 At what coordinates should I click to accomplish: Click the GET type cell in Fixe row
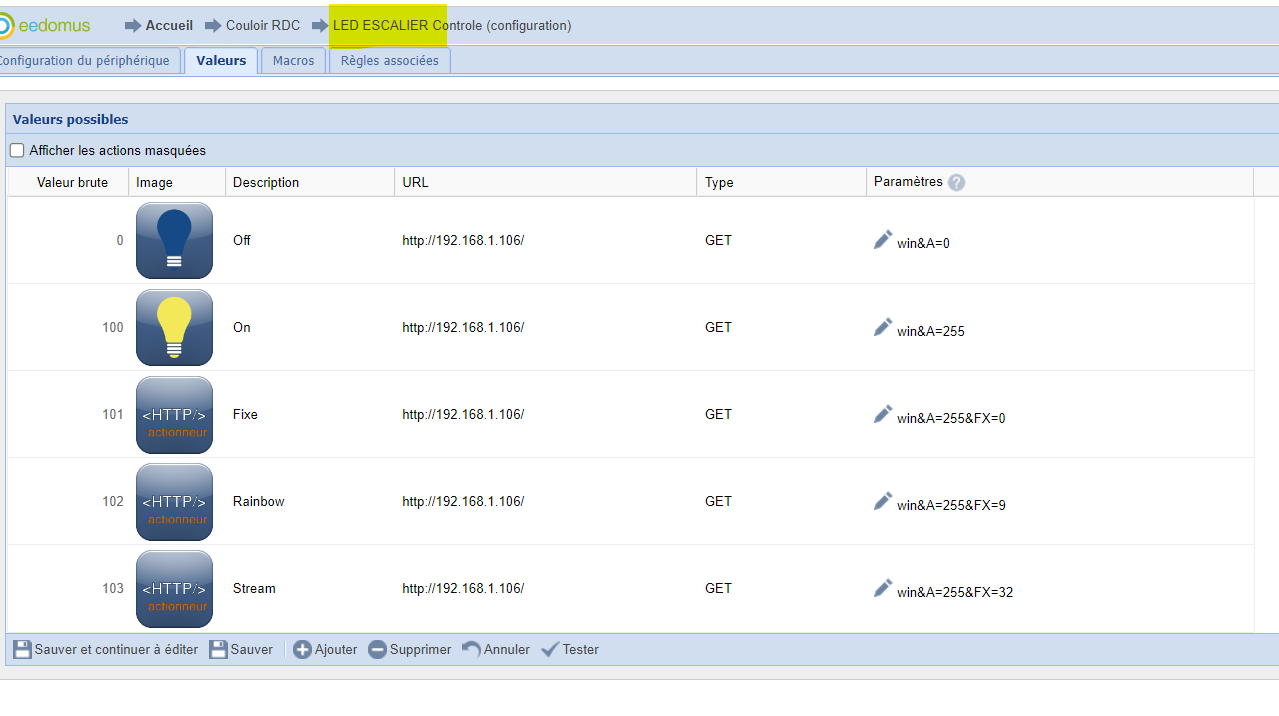click(x=781, y=414)
